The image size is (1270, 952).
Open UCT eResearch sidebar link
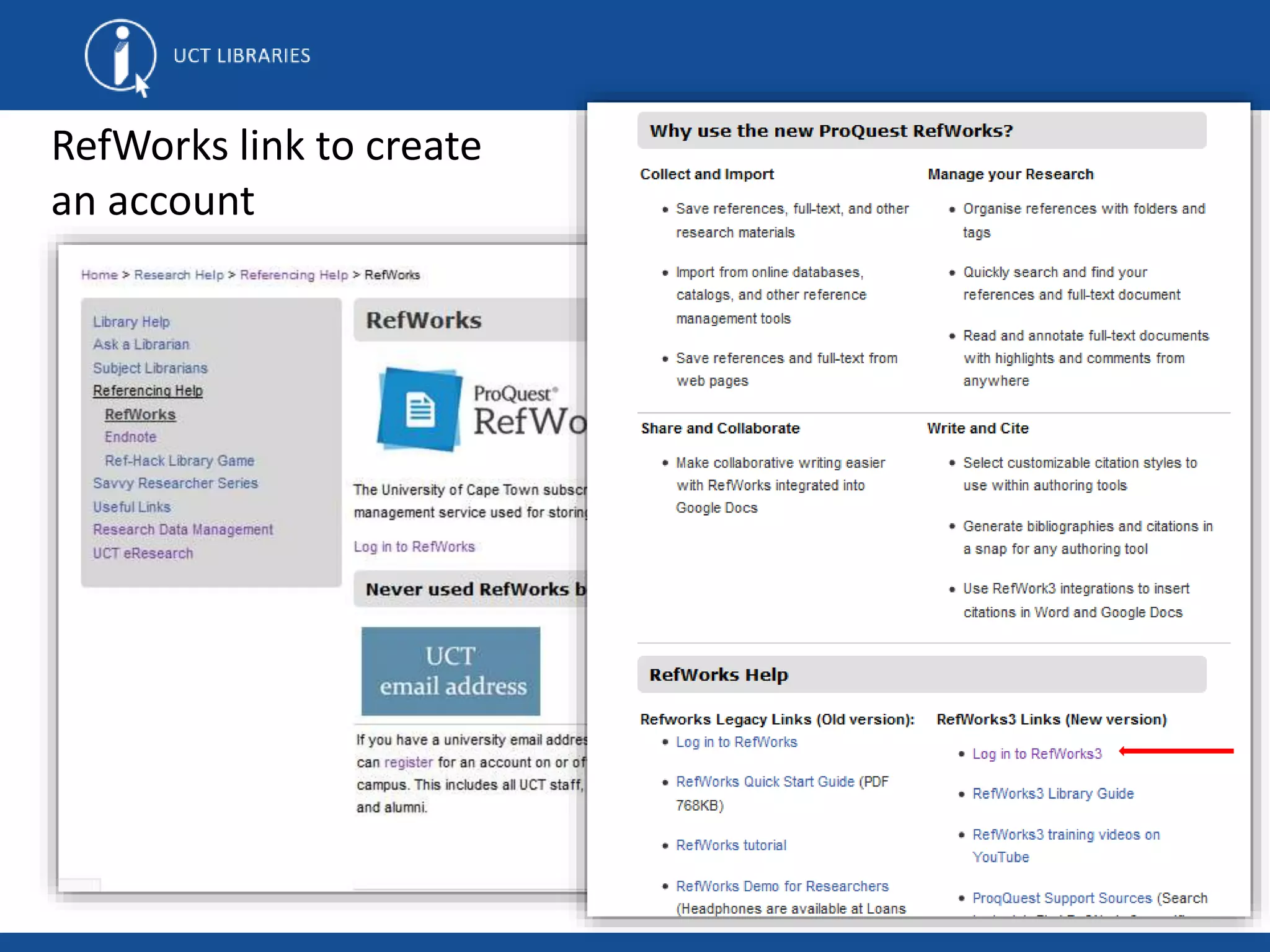[x=143, y=553]
